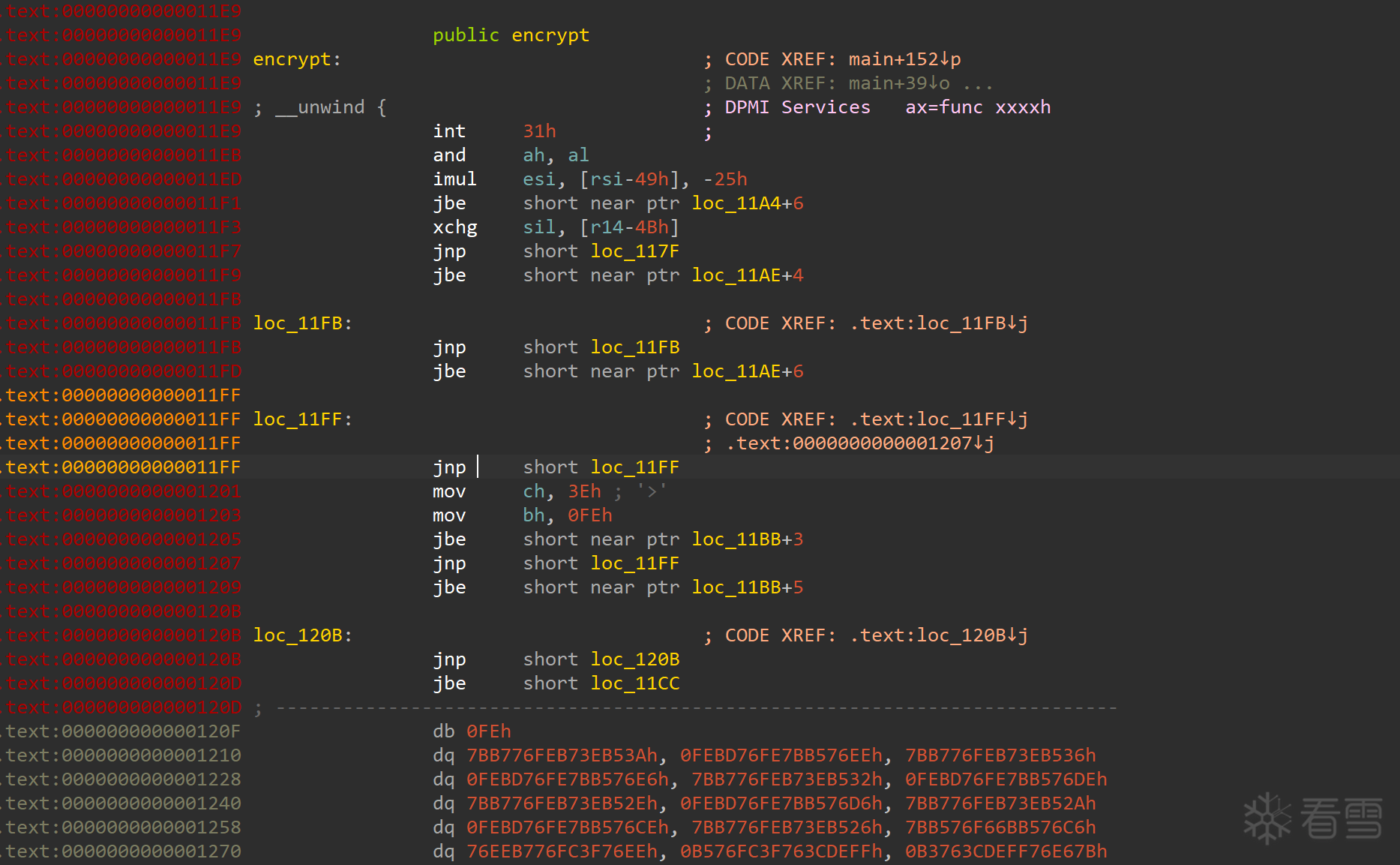Click the jump target "loc_11A4+6"
The width and height of the screenshot is (1400, 865).
pyautogui.click(x=748, y=203)
